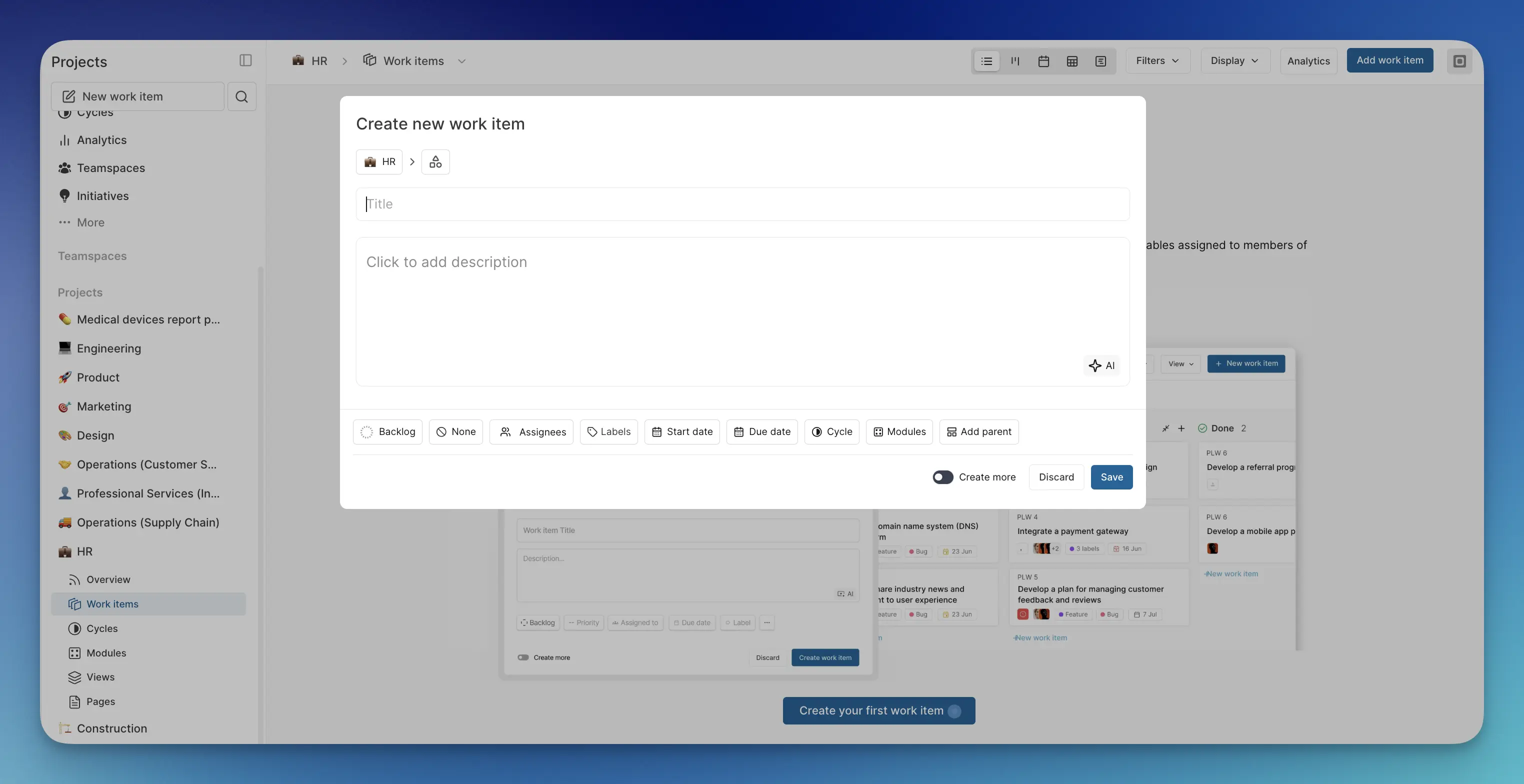Switch to calendar layout view

point(1043,61)
